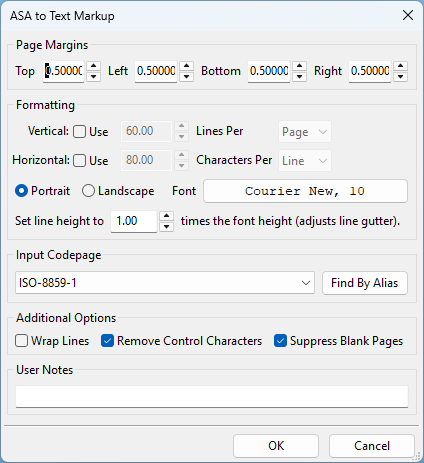
Task: Click the 60.00 lines value field
Action: [146, 131]
